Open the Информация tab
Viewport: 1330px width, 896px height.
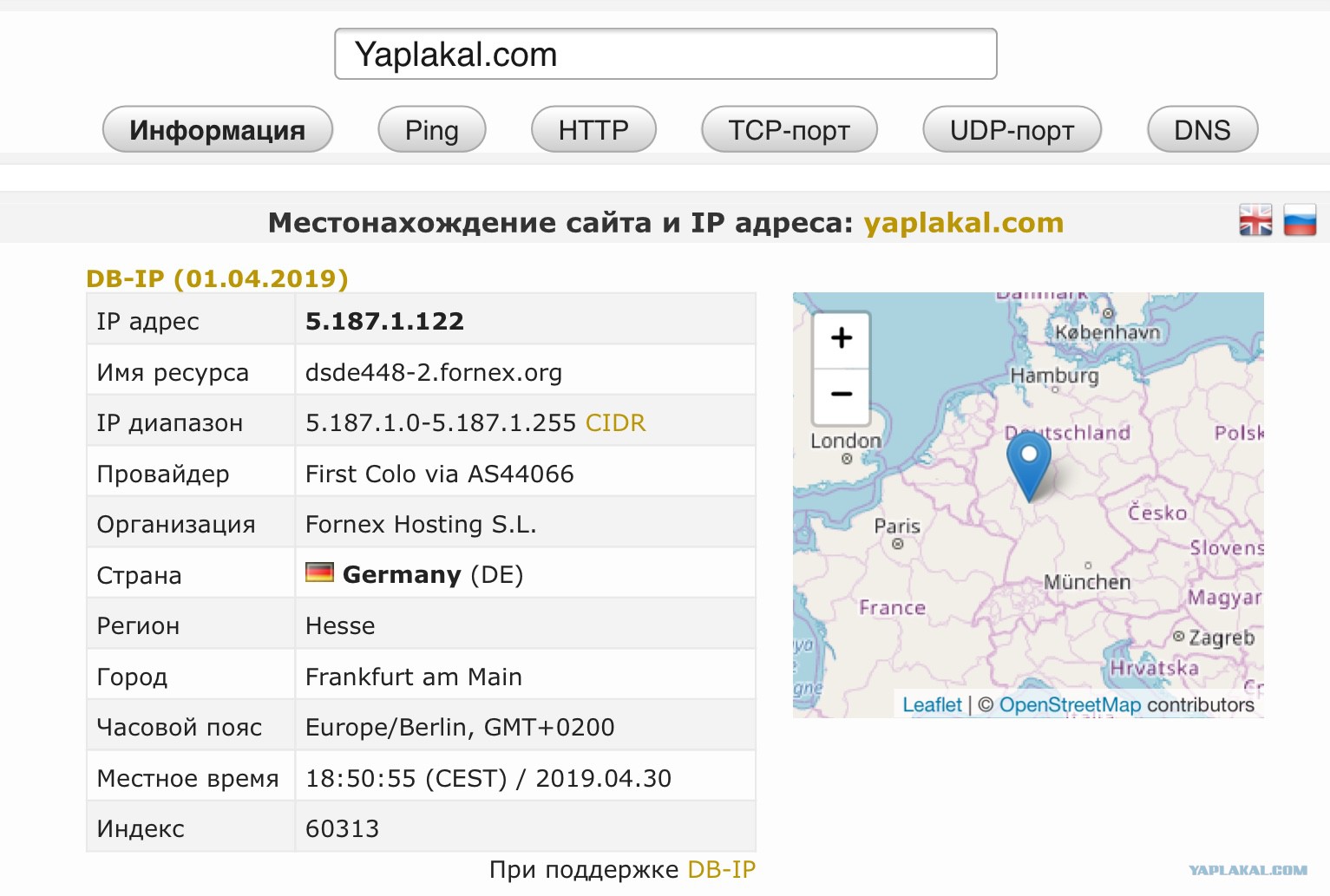[218, 129]
